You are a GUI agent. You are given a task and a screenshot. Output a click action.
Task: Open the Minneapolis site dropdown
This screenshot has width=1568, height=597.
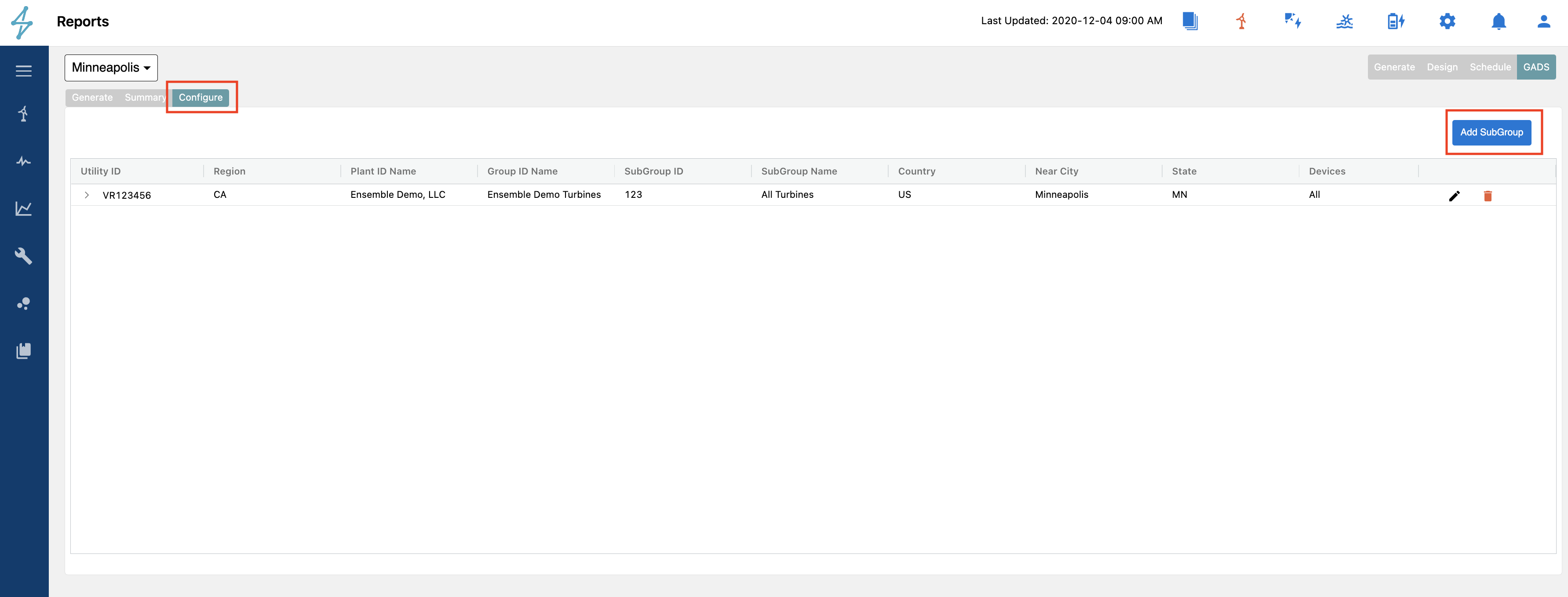tap(111, 68)
